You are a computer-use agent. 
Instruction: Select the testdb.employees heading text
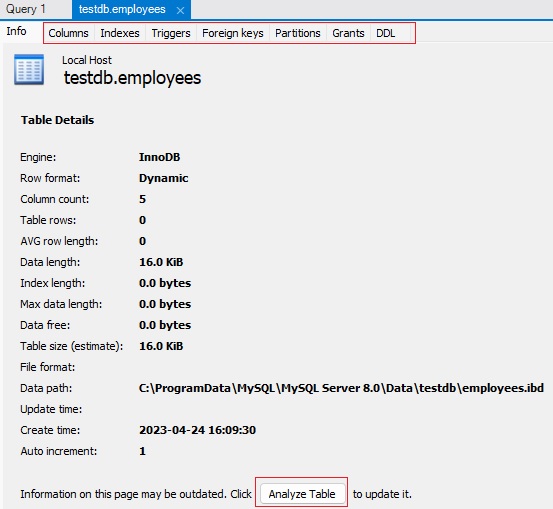click(132, 78)
